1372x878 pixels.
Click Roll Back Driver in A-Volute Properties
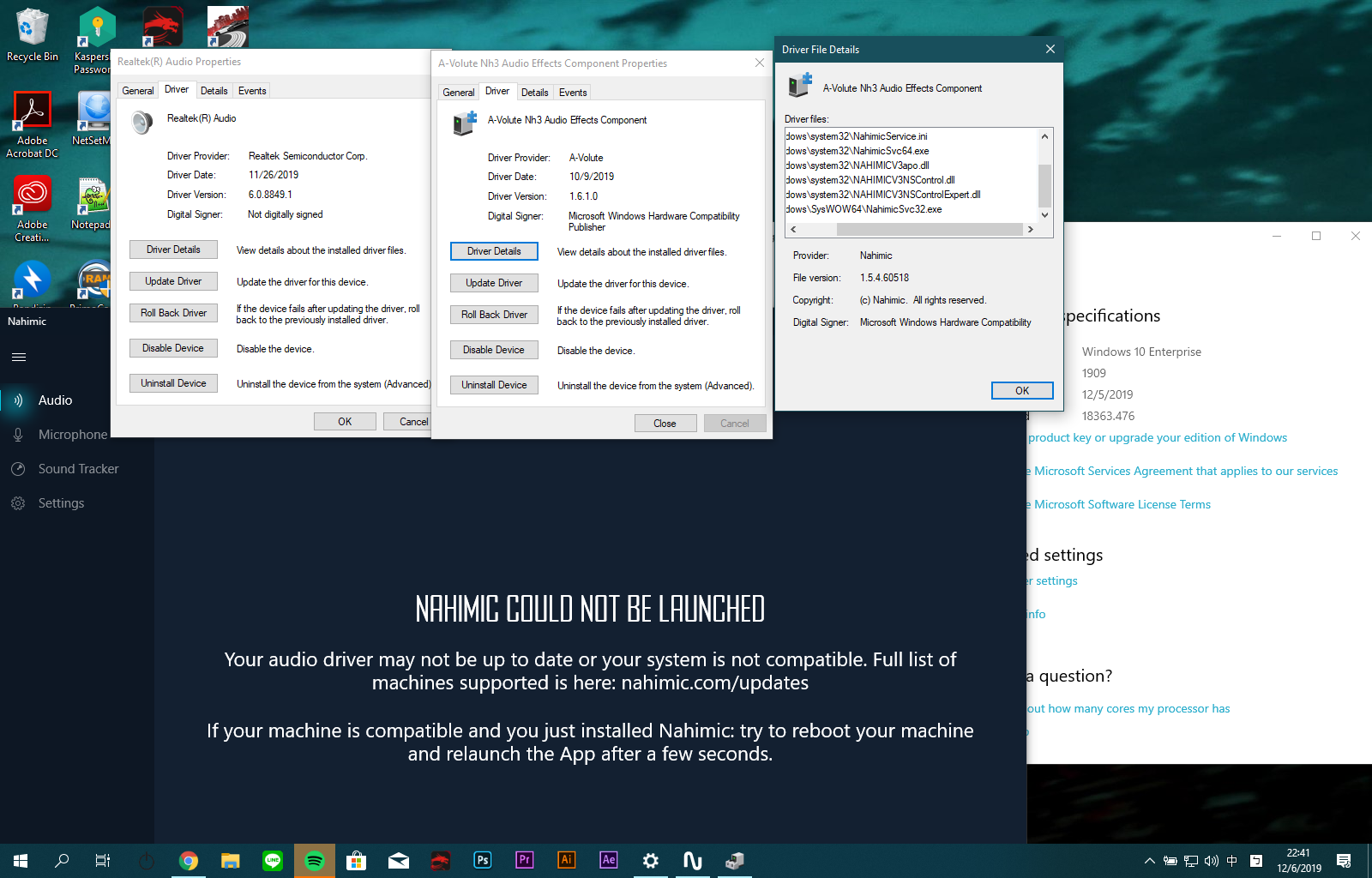pyautogui.click(x=494, y=315)
